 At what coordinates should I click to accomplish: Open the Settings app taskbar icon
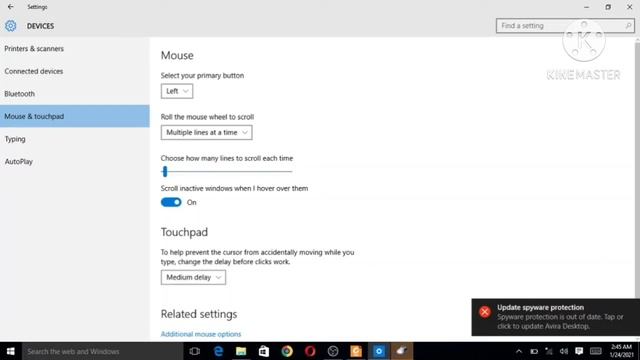(379, 351)
